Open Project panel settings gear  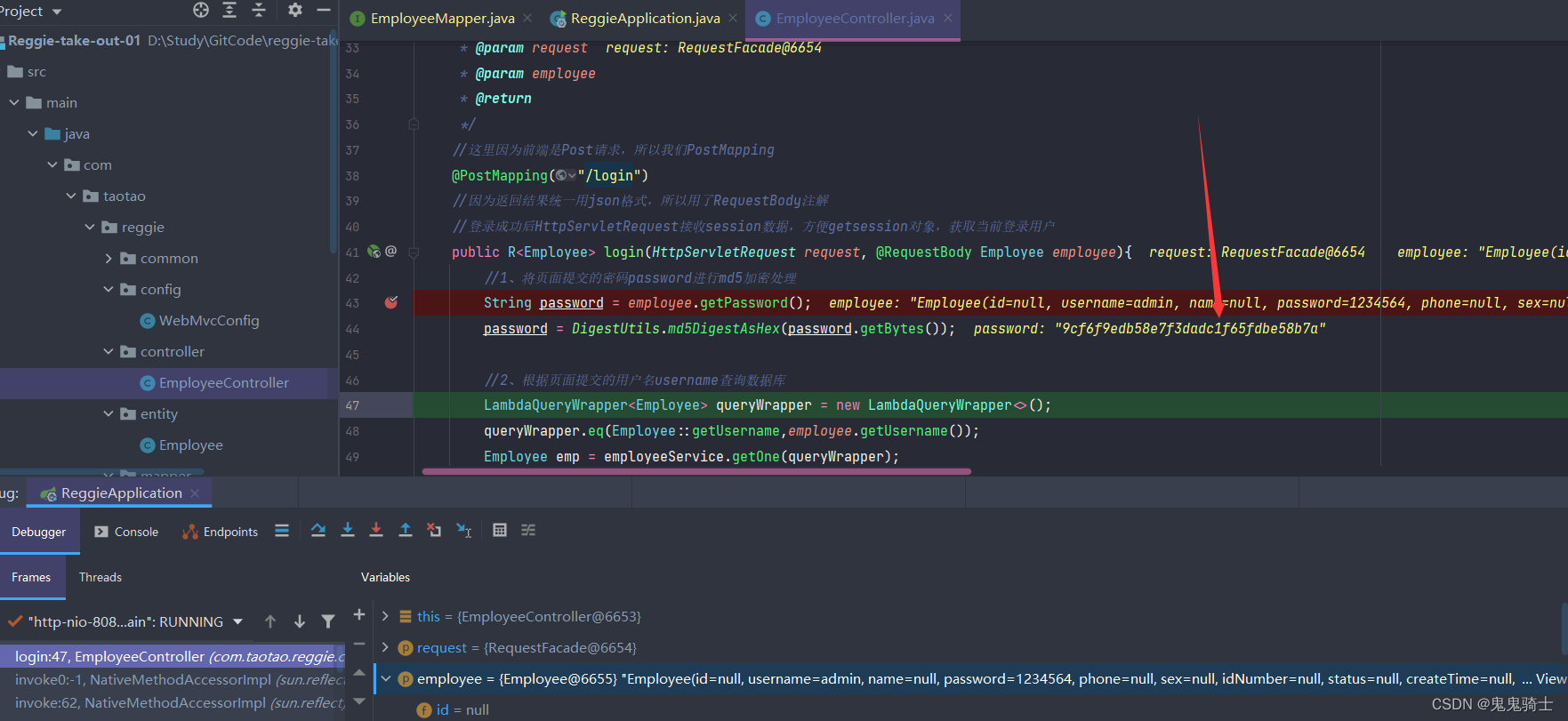click(295, 10)
